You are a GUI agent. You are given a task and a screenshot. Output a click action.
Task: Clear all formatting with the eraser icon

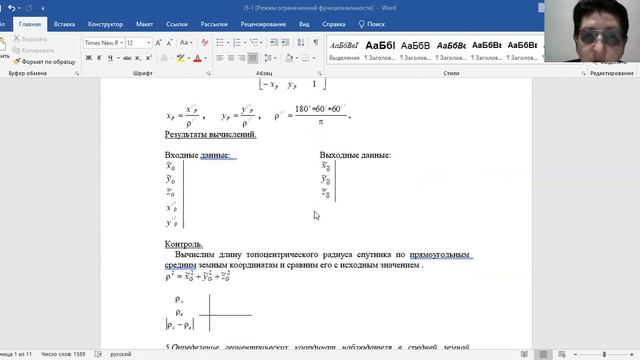pos(205,42)
